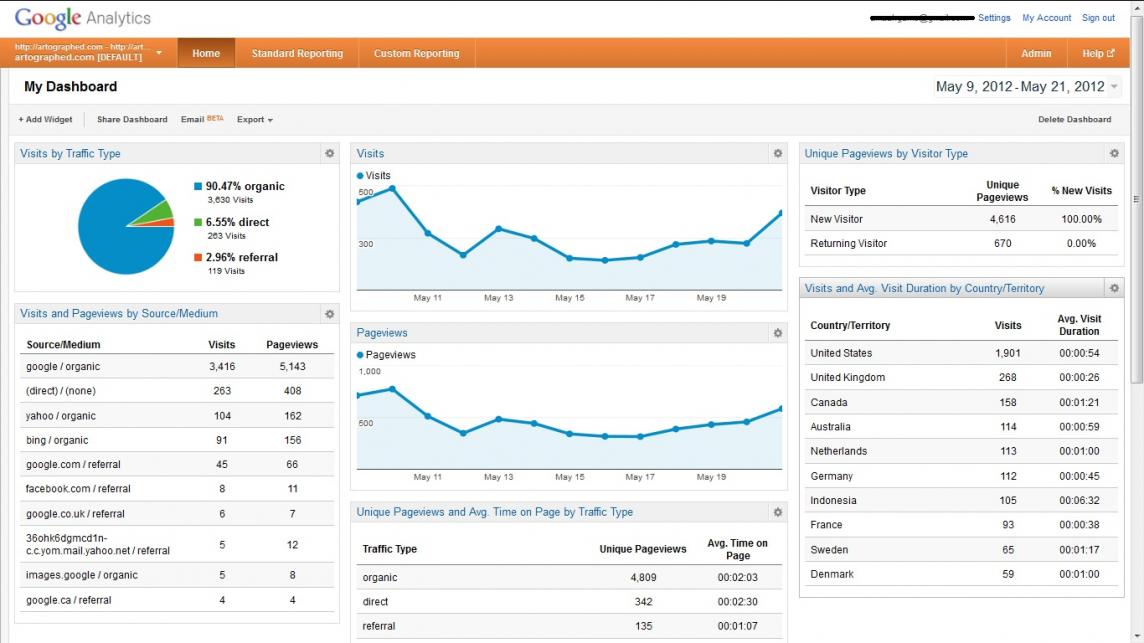Click the Returning Visitor row

click(962, 244)
